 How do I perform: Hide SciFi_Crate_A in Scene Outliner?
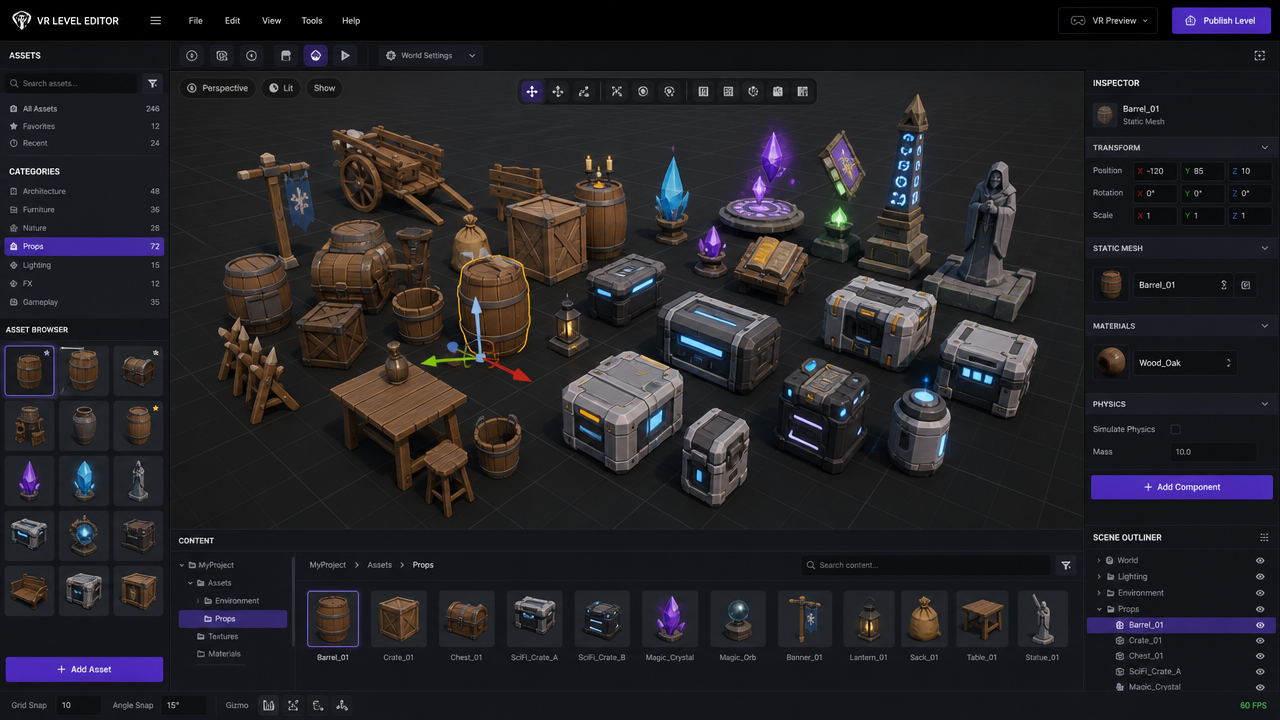click(1260, 672)
